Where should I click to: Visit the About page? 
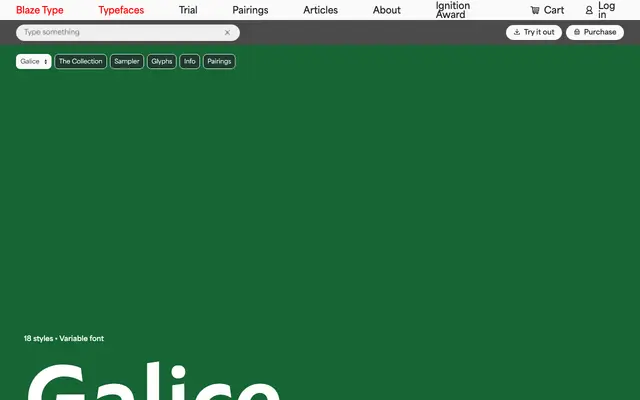[387, 10]
